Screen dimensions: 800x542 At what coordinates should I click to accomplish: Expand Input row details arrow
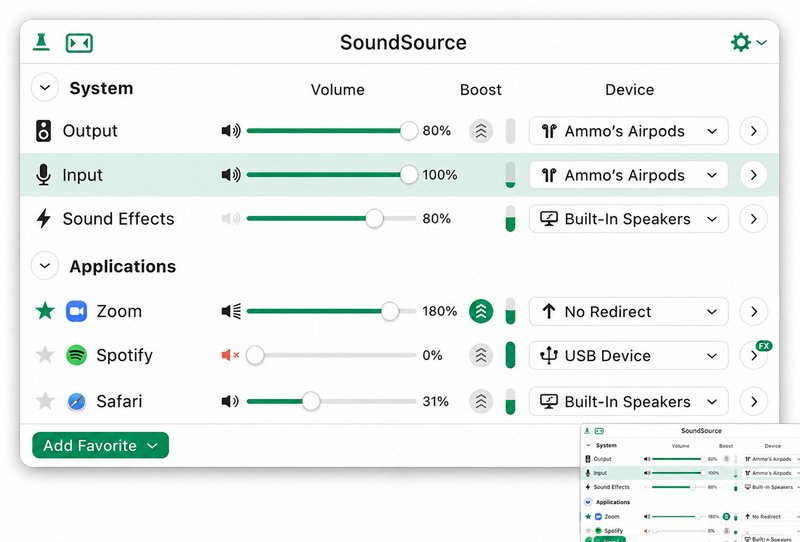(754, 175)
